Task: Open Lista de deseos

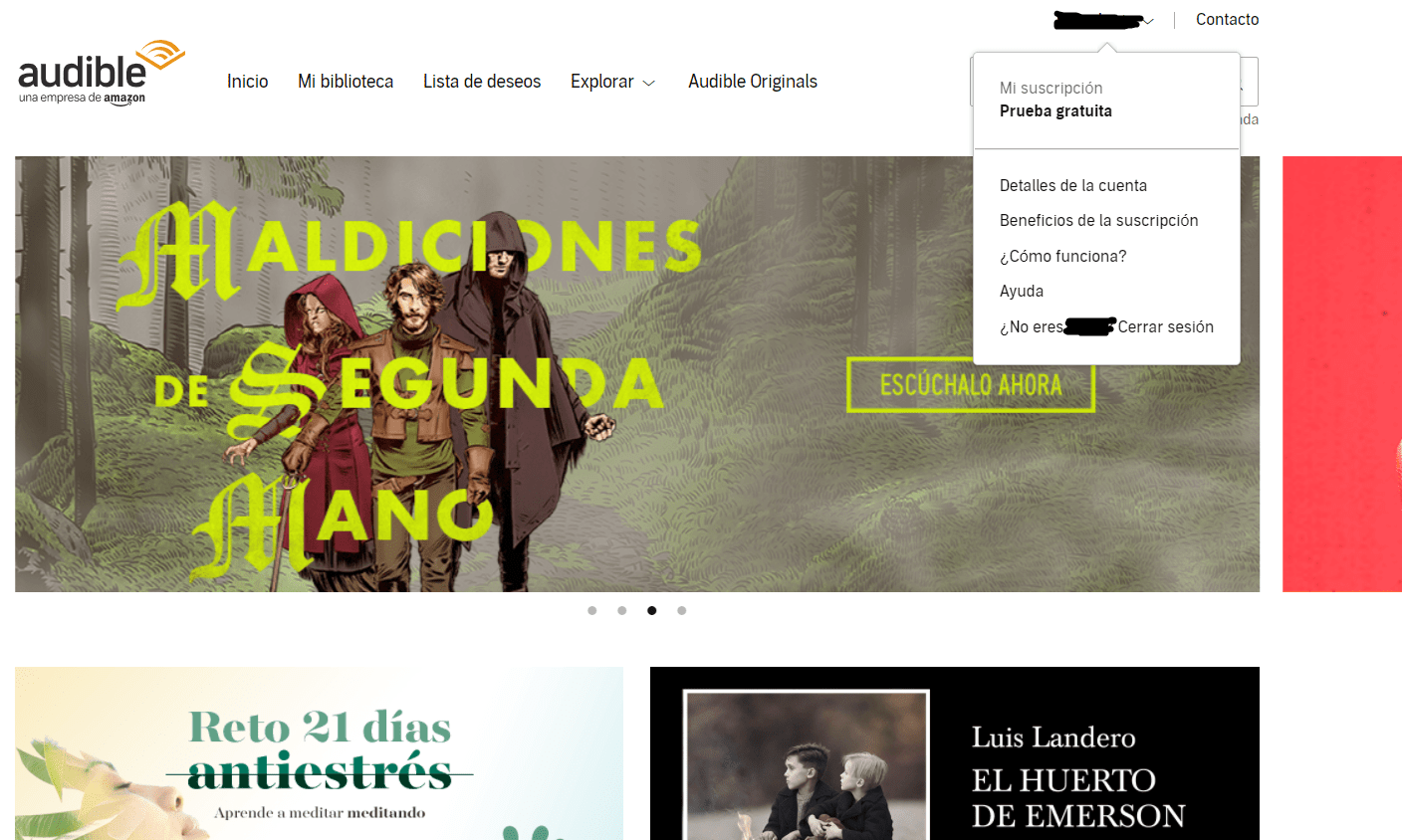Action: 482,82
